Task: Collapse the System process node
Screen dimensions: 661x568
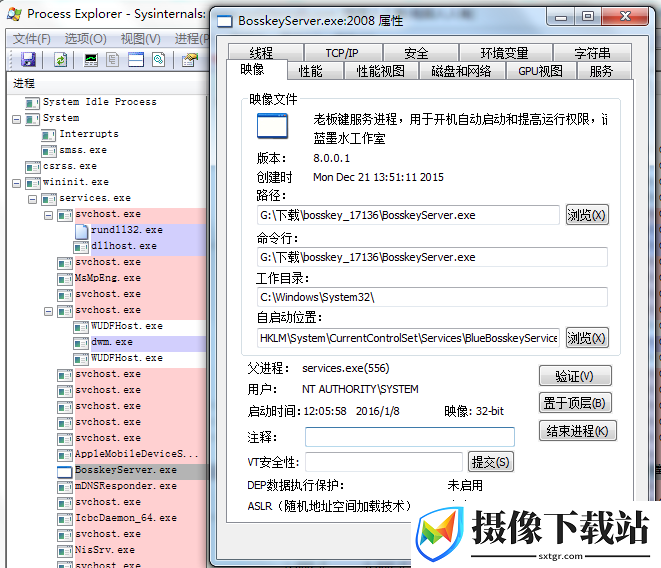Action: click(x=16, y=119)
